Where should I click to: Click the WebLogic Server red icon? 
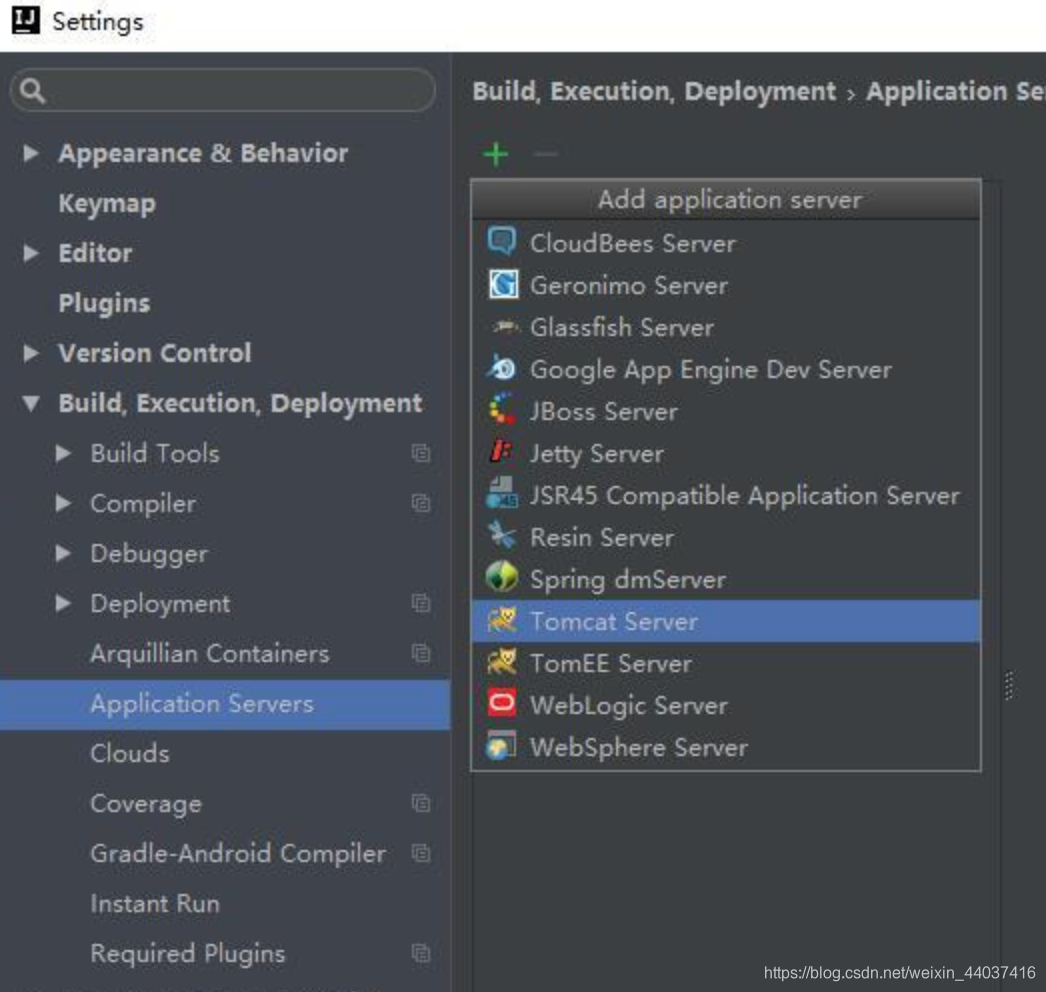coord(502,704)
